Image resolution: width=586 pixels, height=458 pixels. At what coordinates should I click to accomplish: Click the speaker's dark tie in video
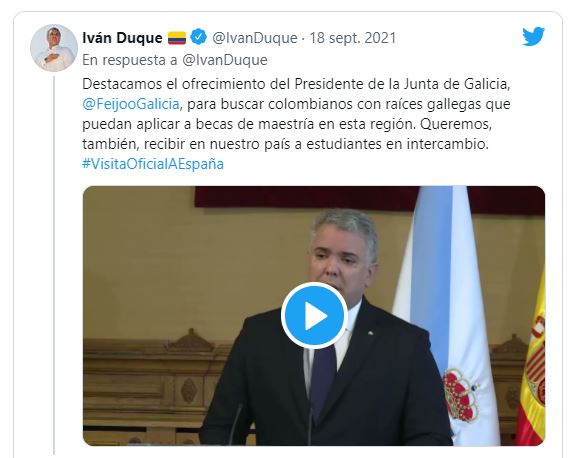pyautogui.click(x=323, y=381)
